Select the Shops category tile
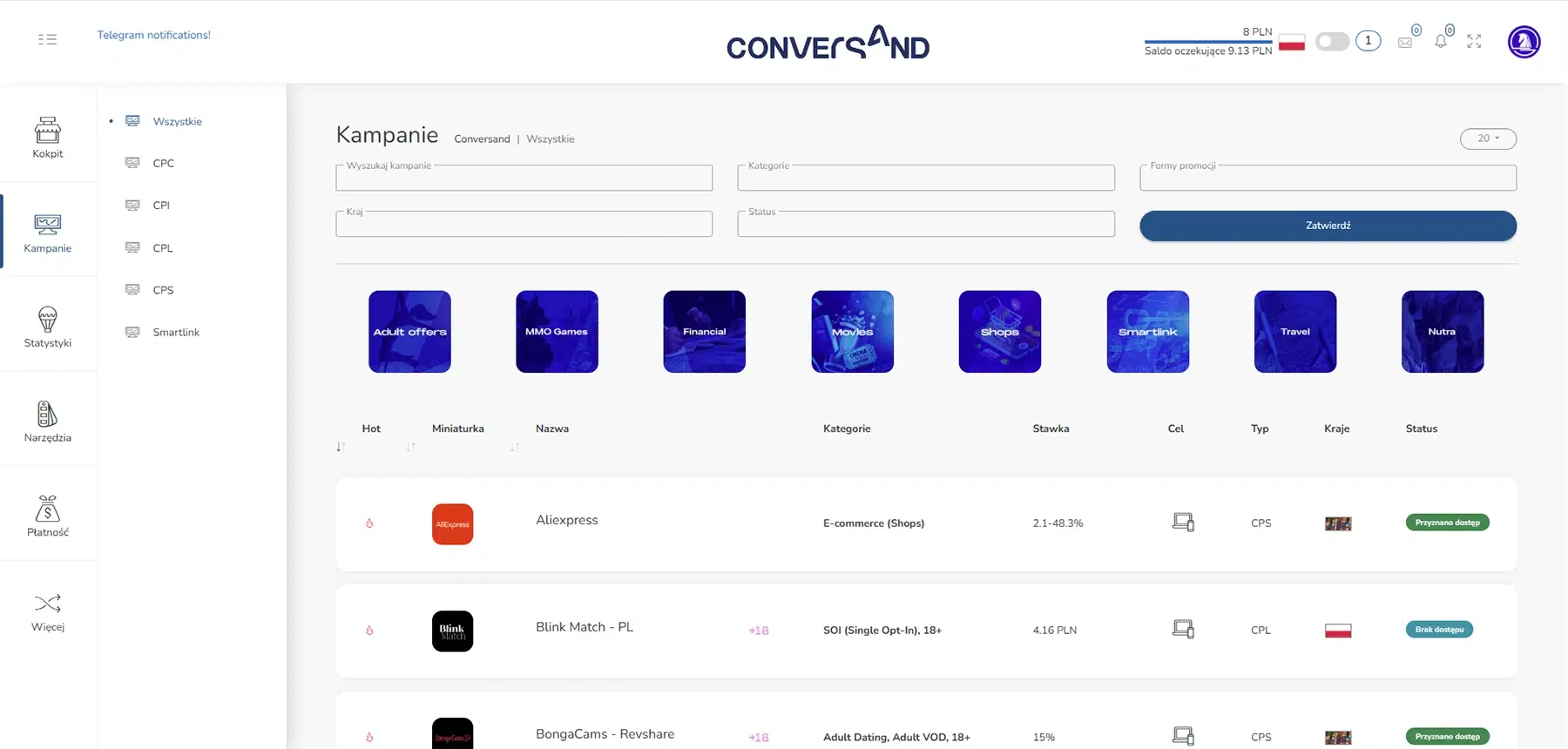Viewport: 1568px width, 749px height. (1000, 332)
